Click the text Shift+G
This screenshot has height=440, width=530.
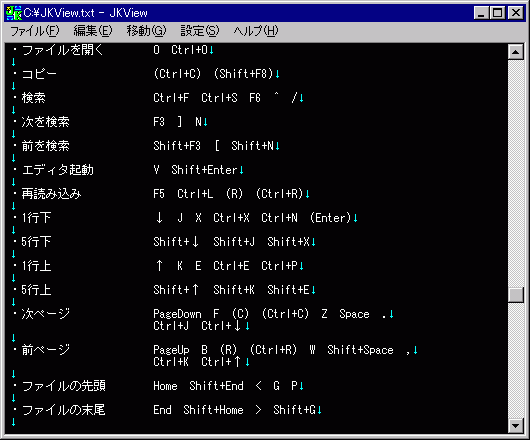point(294,410)
